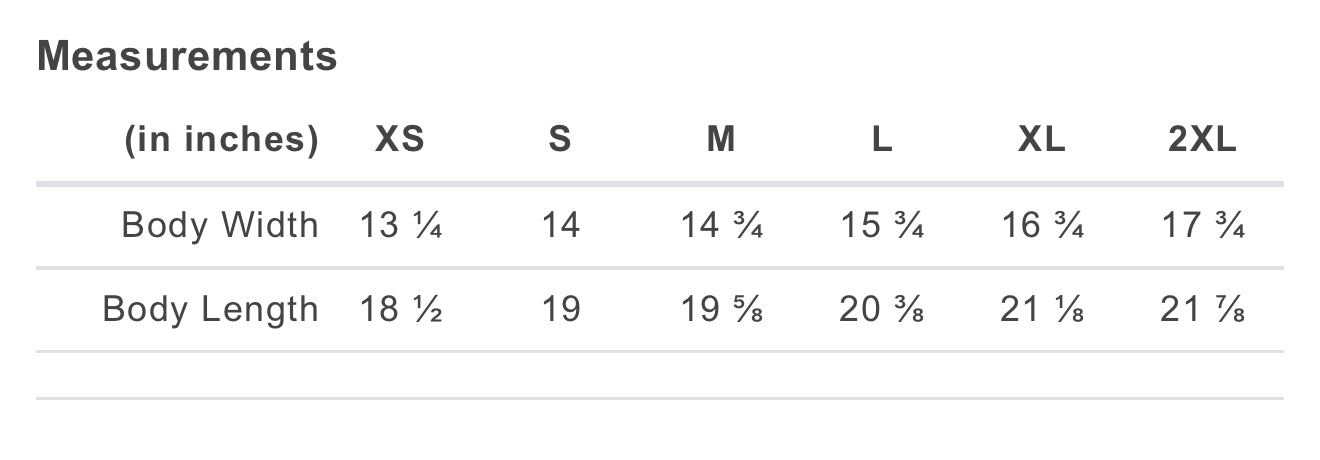Select the S size column header
This screenshot has width=1320, height=460.
[x=560, y=140]
